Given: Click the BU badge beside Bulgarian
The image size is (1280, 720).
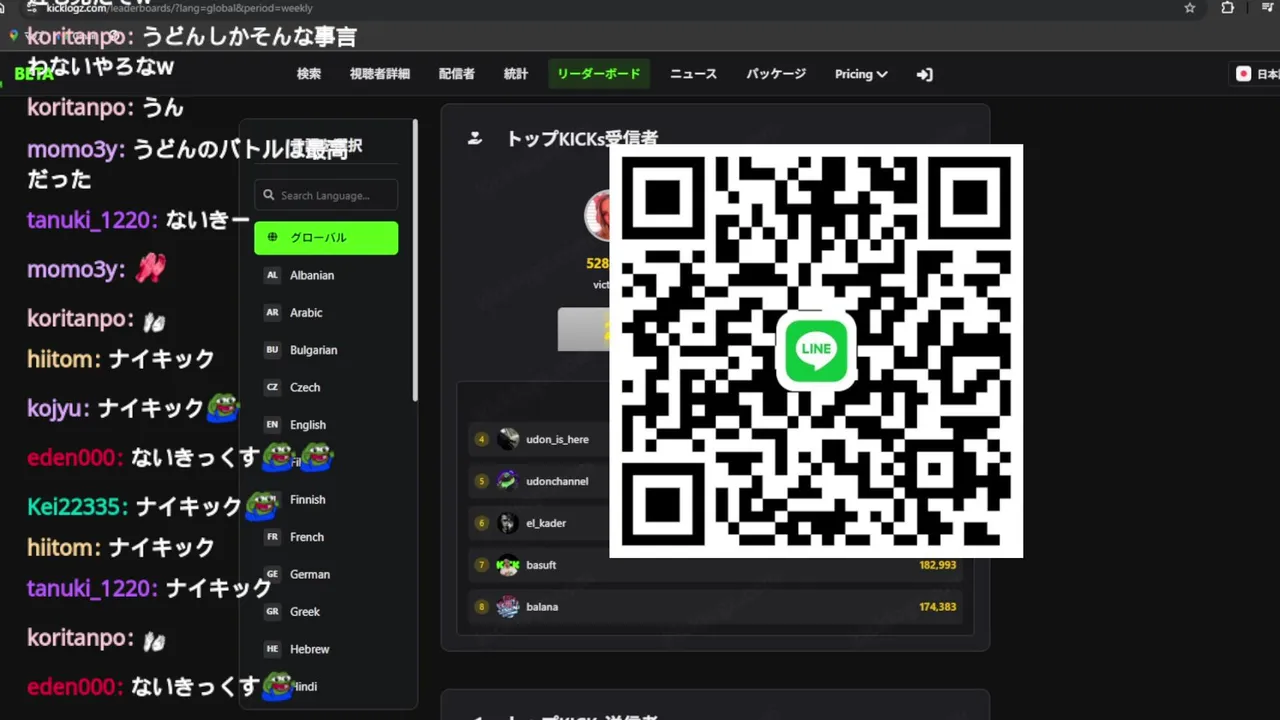Looking at the screenshot, I should (272, 350).
